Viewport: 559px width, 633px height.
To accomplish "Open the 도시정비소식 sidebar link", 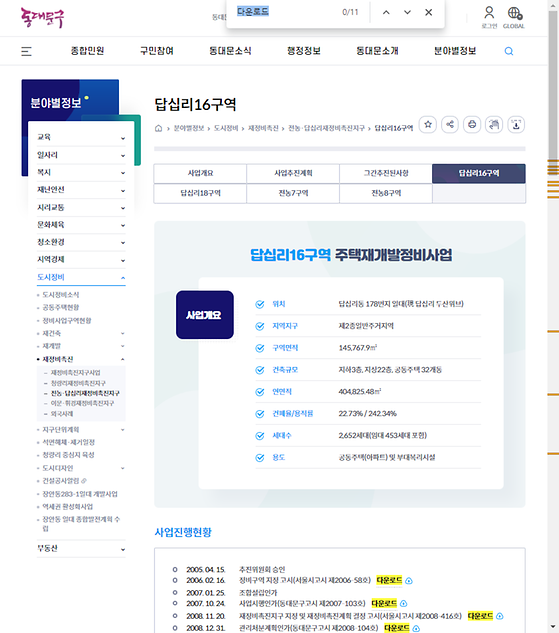I will (61, 295).
